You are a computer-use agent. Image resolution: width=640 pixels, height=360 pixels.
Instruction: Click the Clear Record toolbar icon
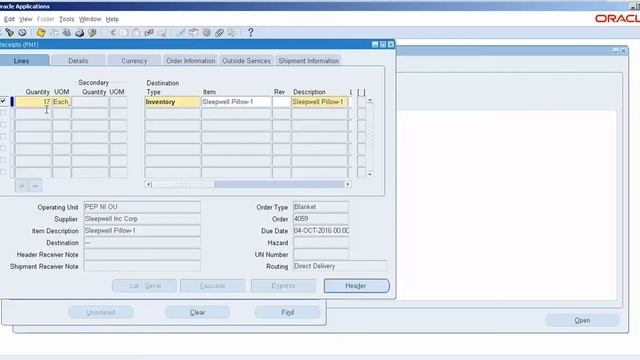[x=149, y=33]
